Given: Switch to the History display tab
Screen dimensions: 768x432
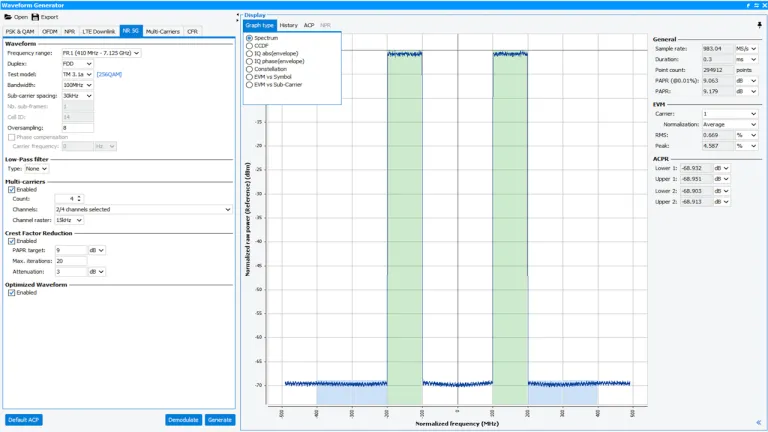Looking at the screenshot, I should (288, 25).
